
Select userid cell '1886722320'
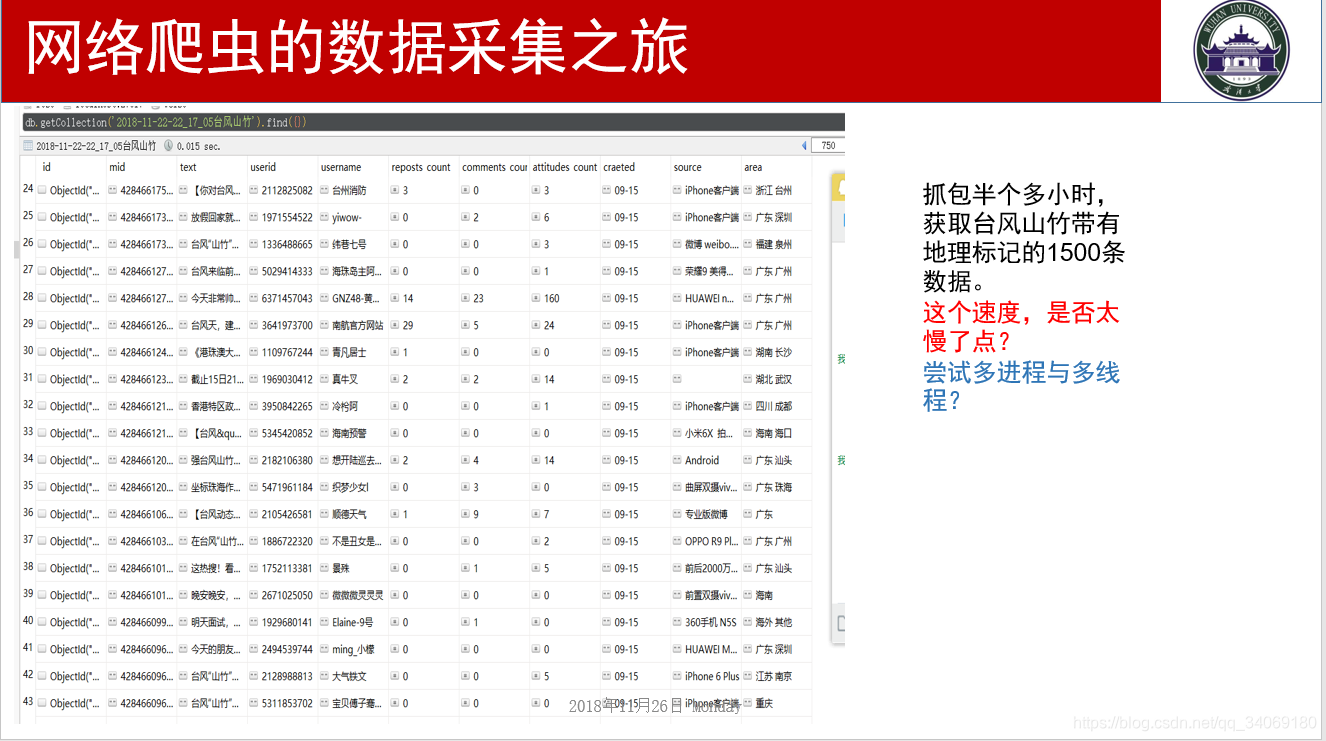click(x=287, y=541)
